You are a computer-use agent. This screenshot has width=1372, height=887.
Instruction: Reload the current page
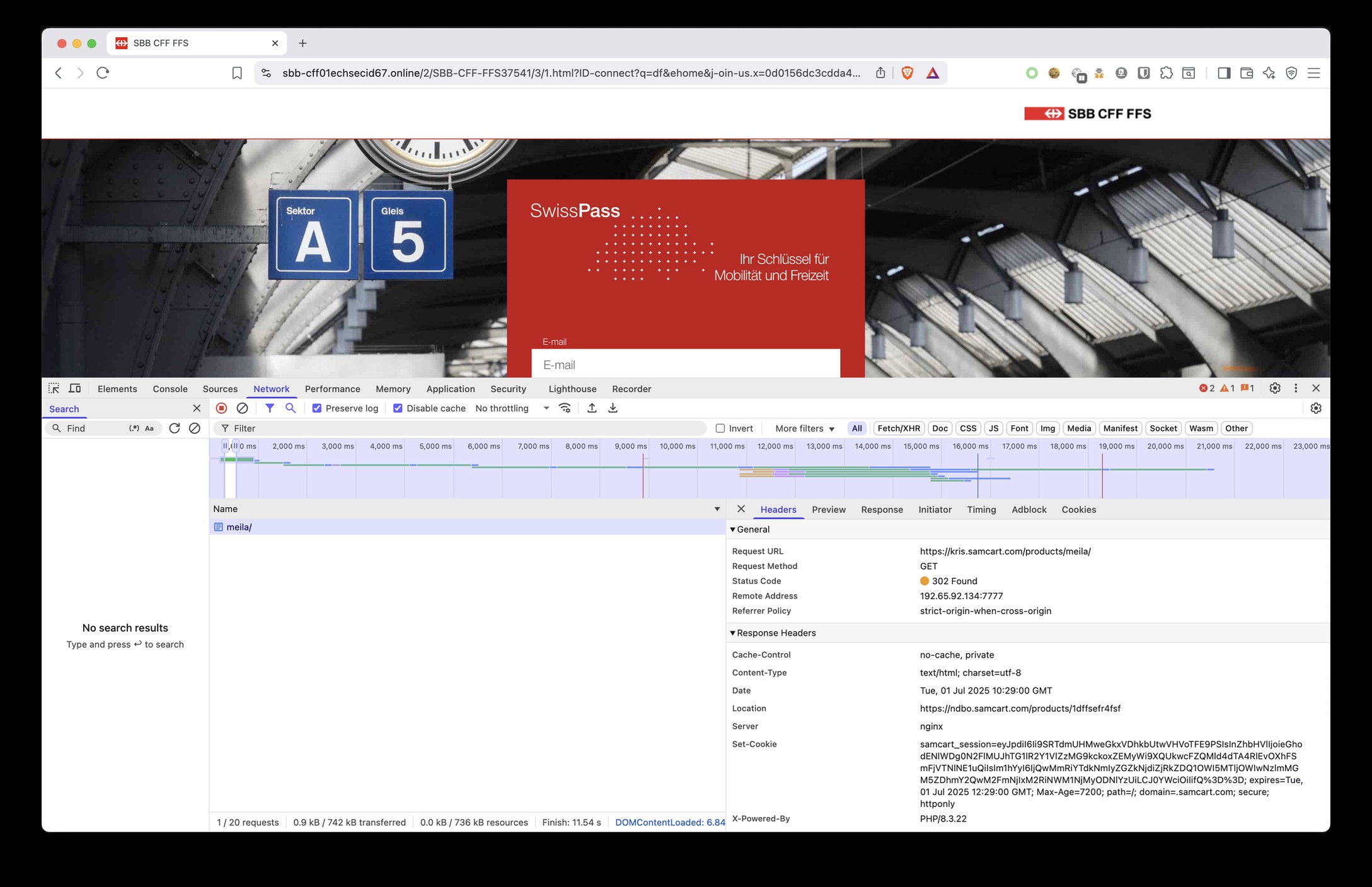coord(103,73)
